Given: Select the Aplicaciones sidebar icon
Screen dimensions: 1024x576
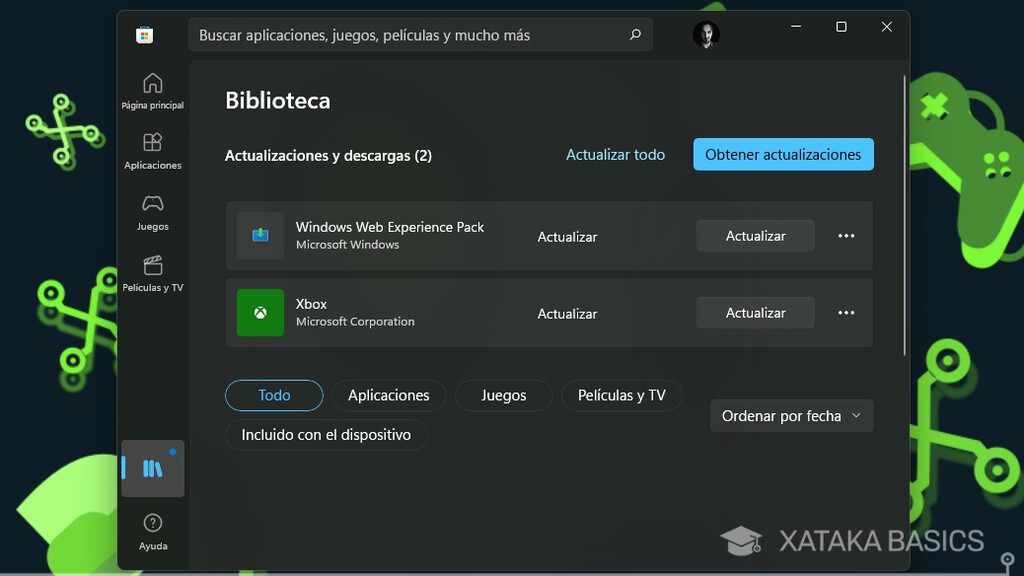Looking at the screenshot, I should point(152,150).
